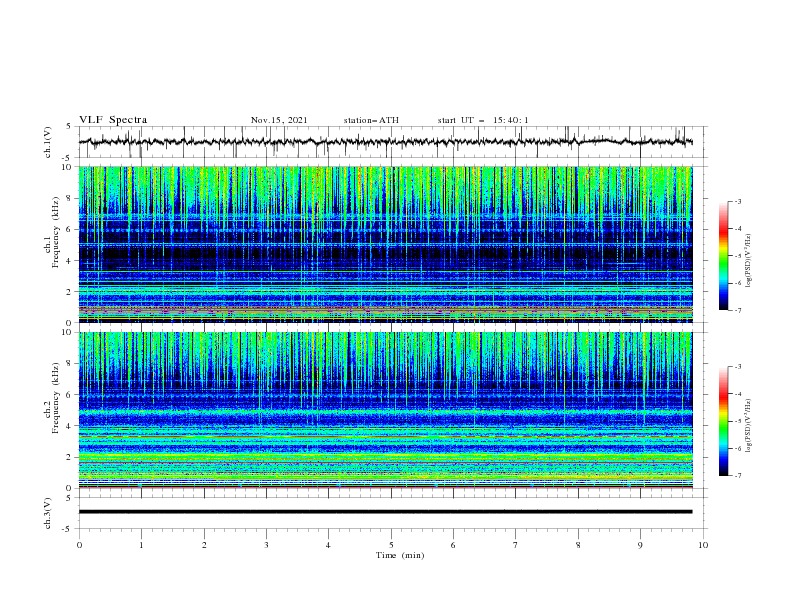Click the "-5" tick on ch.3(V) axis
Image resolution: width=792 pixels, height=612 pixels.
coord(68,529)
